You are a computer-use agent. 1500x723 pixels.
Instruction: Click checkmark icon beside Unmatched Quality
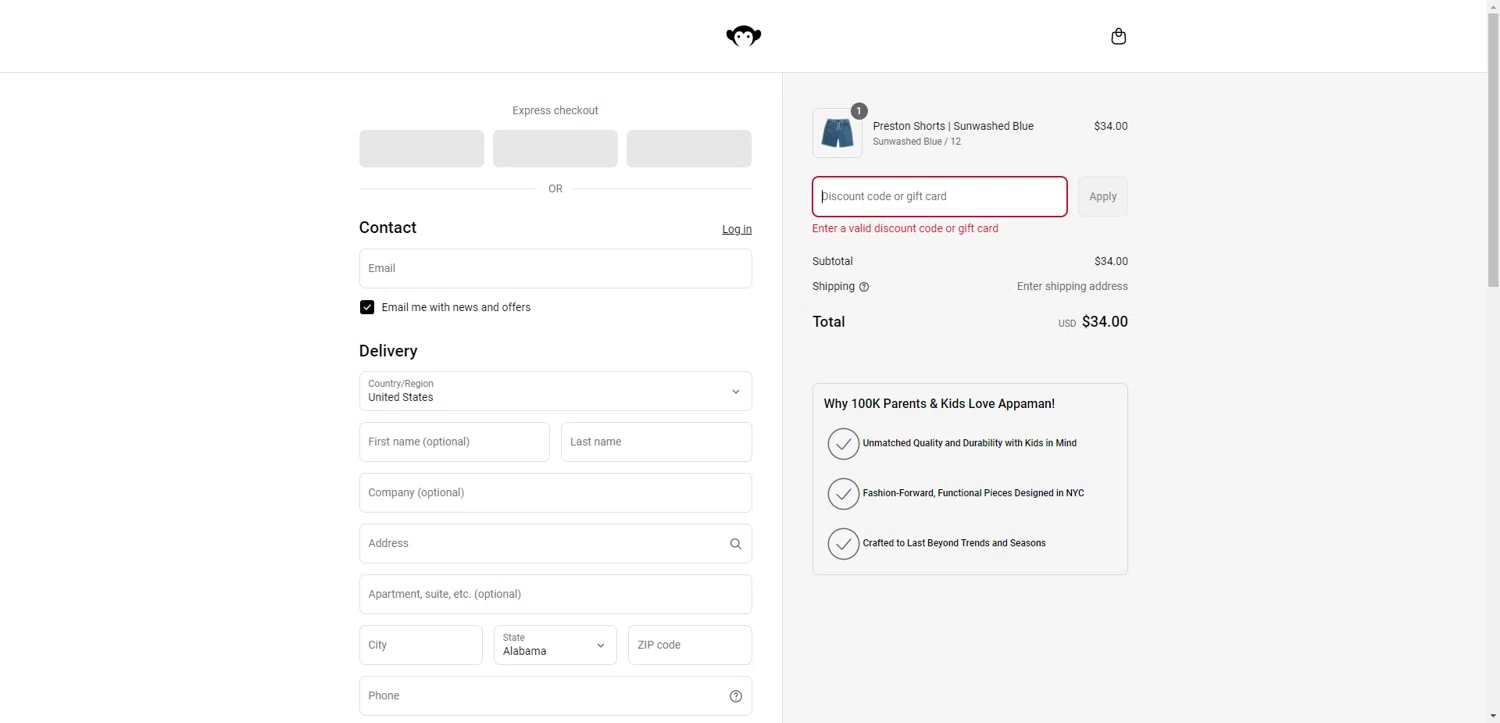coord(843,443)
